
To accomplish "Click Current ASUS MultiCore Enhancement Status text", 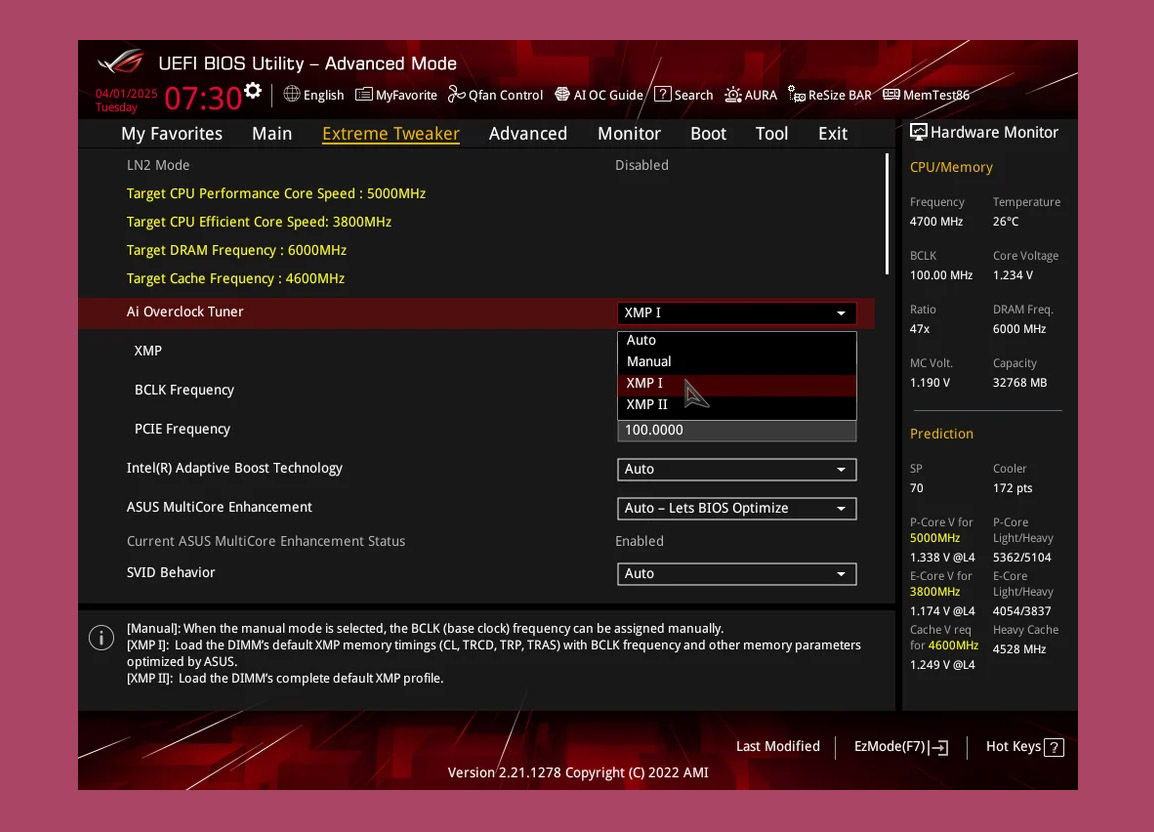I will [266, 541].
